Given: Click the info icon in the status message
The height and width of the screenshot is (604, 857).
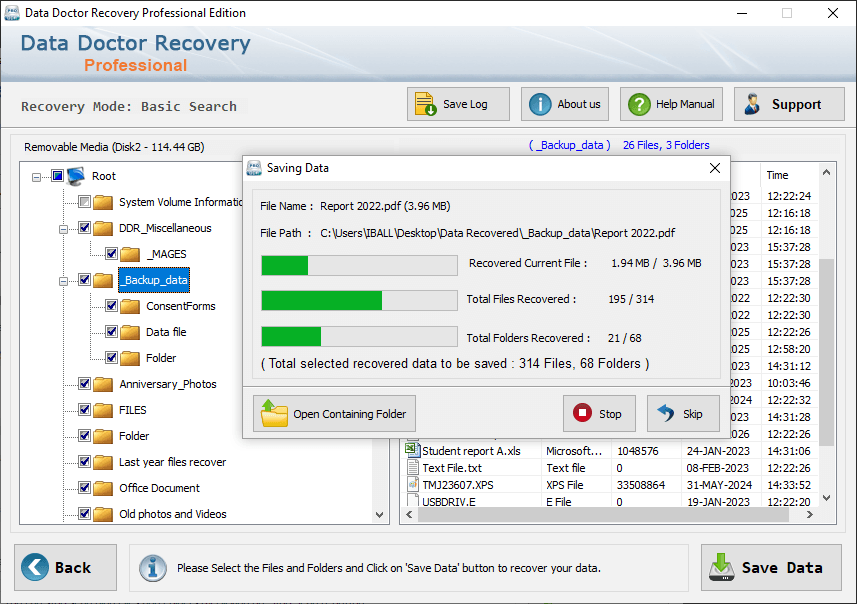Looking at the screenshot, I should pos(152,568).
